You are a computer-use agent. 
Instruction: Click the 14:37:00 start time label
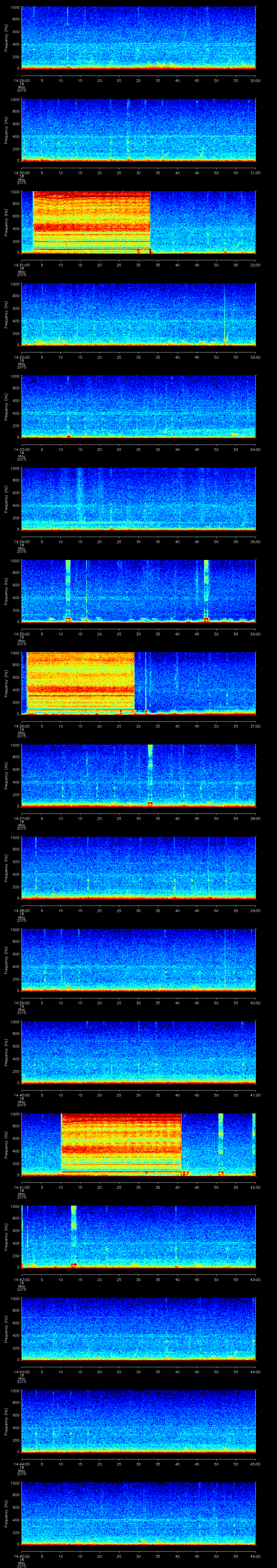[21, 818]
